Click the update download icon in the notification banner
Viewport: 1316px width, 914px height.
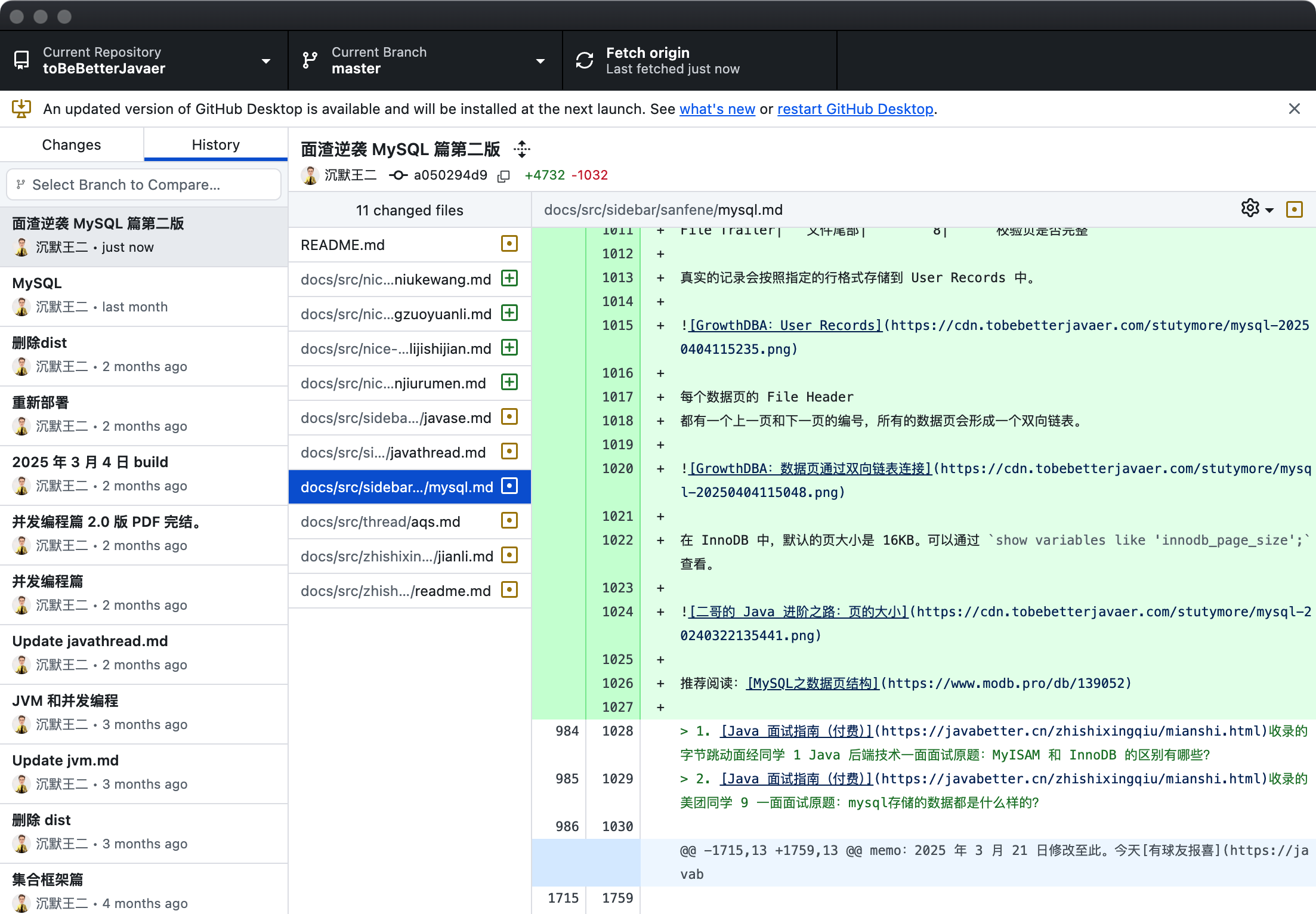coord(21,109)
